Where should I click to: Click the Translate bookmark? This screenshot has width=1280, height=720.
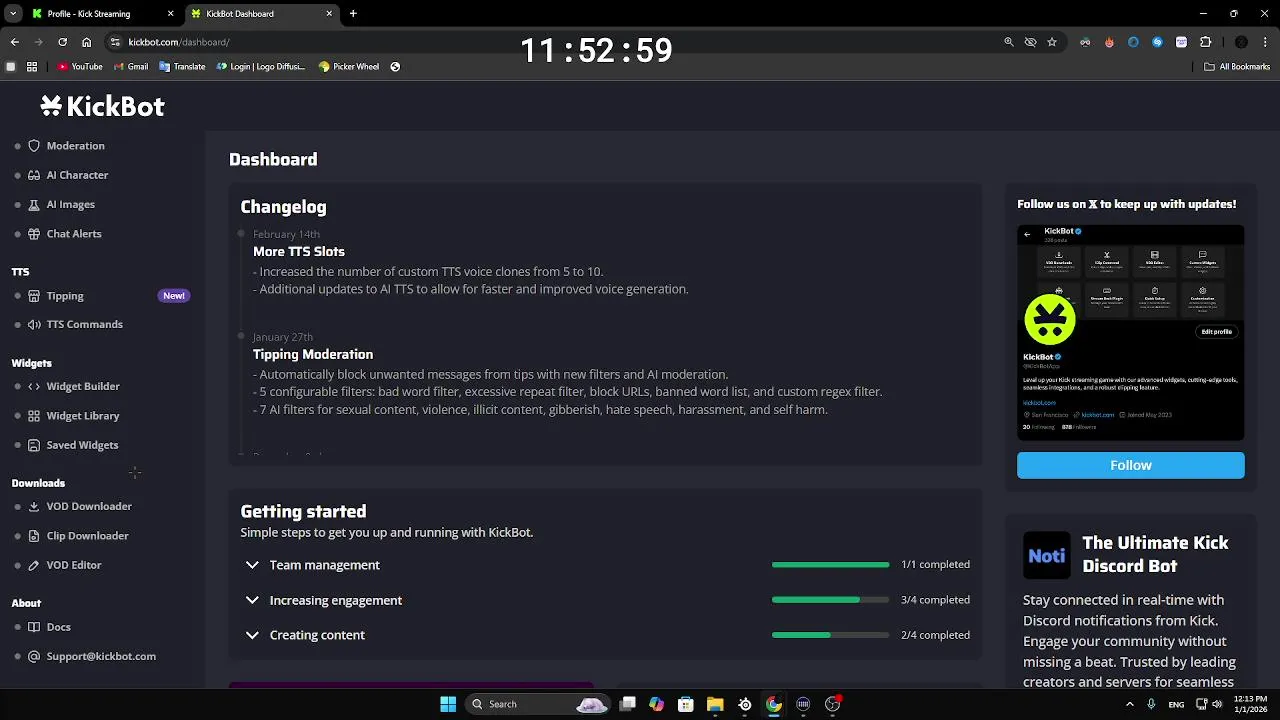click(182, 67)
